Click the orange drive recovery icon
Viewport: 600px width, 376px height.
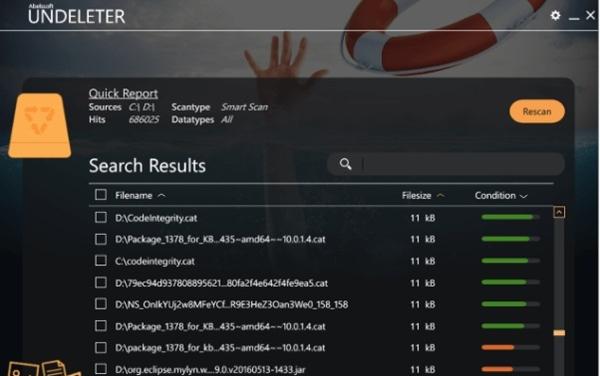coord(40,125)
